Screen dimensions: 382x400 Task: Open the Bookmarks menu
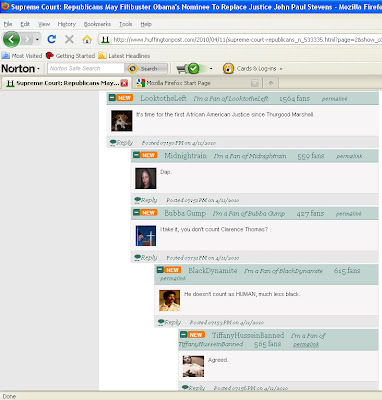coord(97,24)
